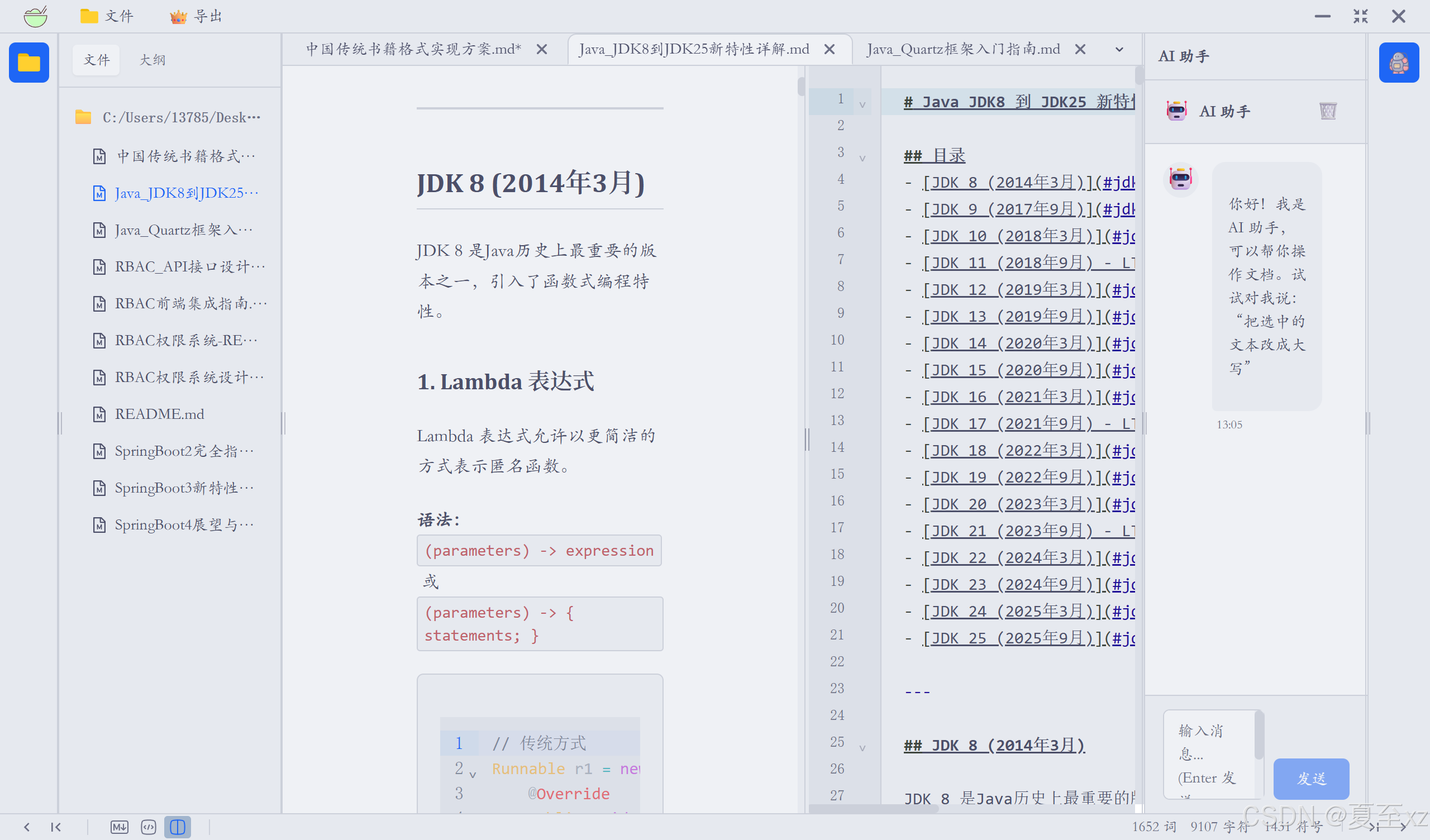Close the Java_Quartz框架入门指南.md tab
This screenshot has height=840, width=1430.
point(1080,49)
